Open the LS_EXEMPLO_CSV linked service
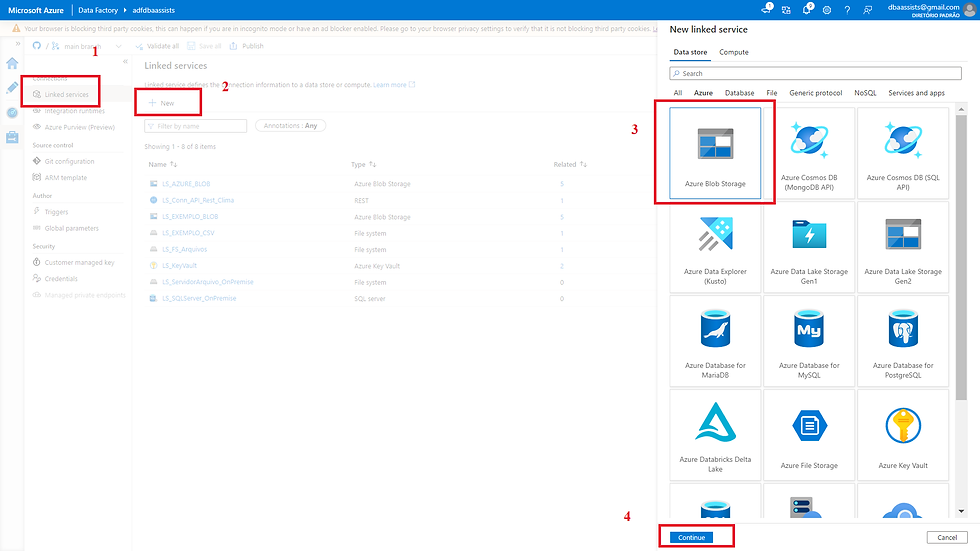 [x=188, y=233]
